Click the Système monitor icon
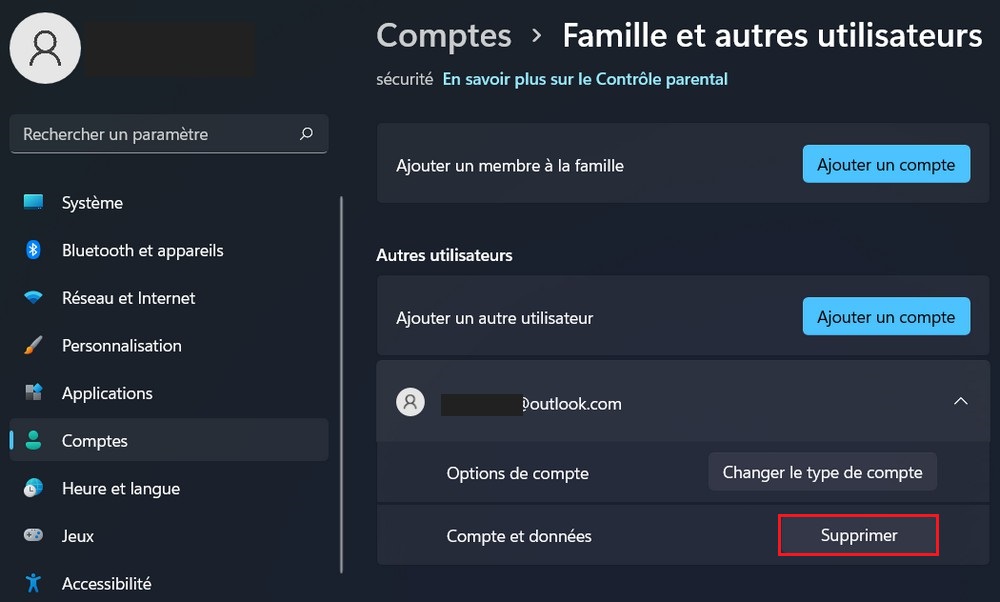Image resolution: width=1000 pixels, height=602 pixels. click(34, 202)
